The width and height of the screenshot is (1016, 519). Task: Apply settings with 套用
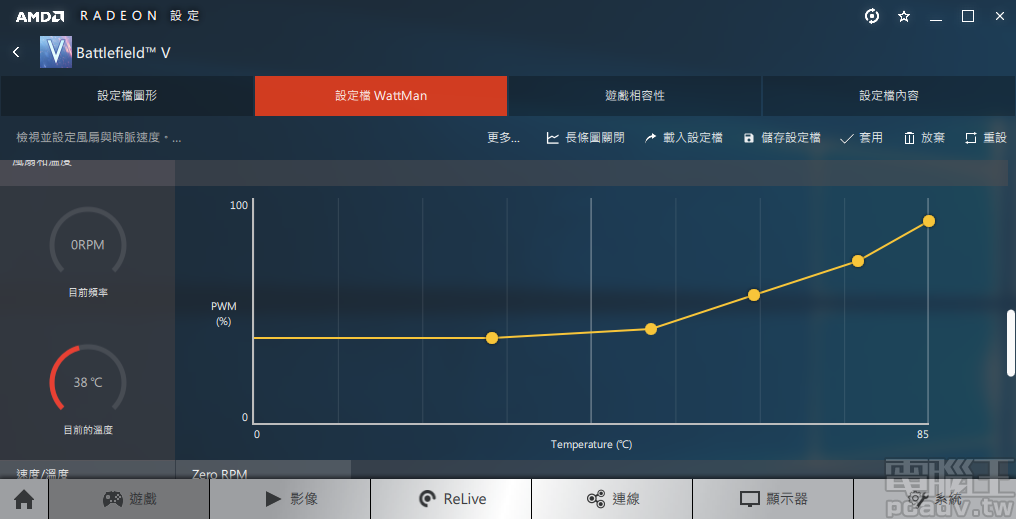click(x=861, y=138)
